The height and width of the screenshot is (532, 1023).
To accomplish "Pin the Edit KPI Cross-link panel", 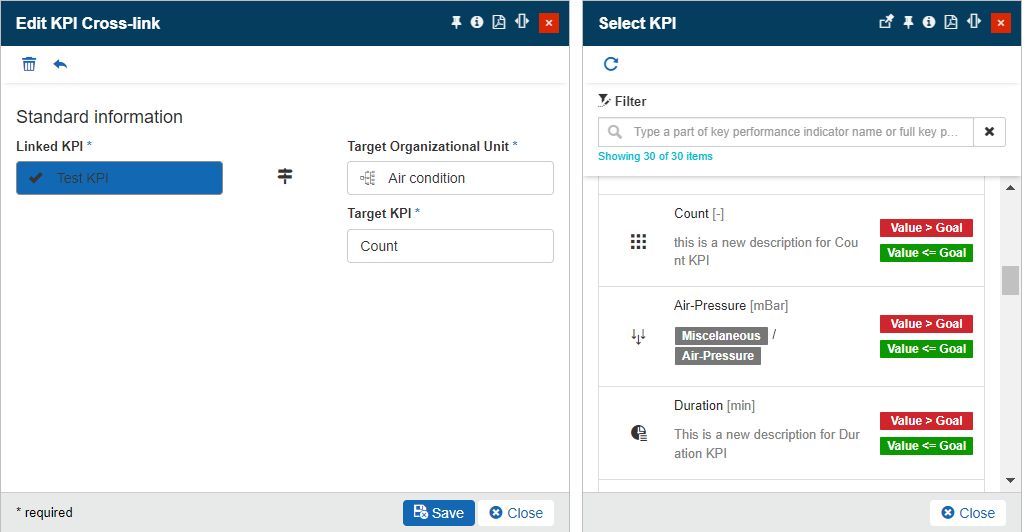I will click(x=456, y=23).
